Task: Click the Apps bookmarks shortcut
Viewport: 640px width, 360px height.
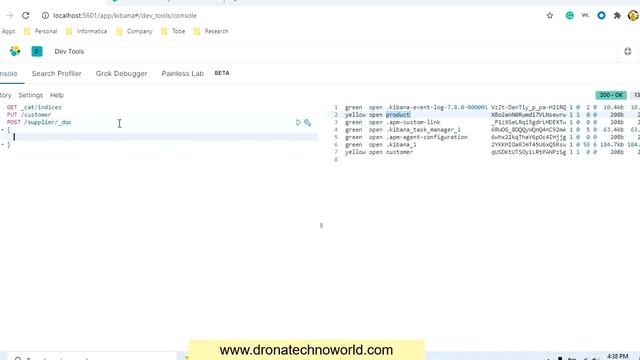Action: pos(8,31)
